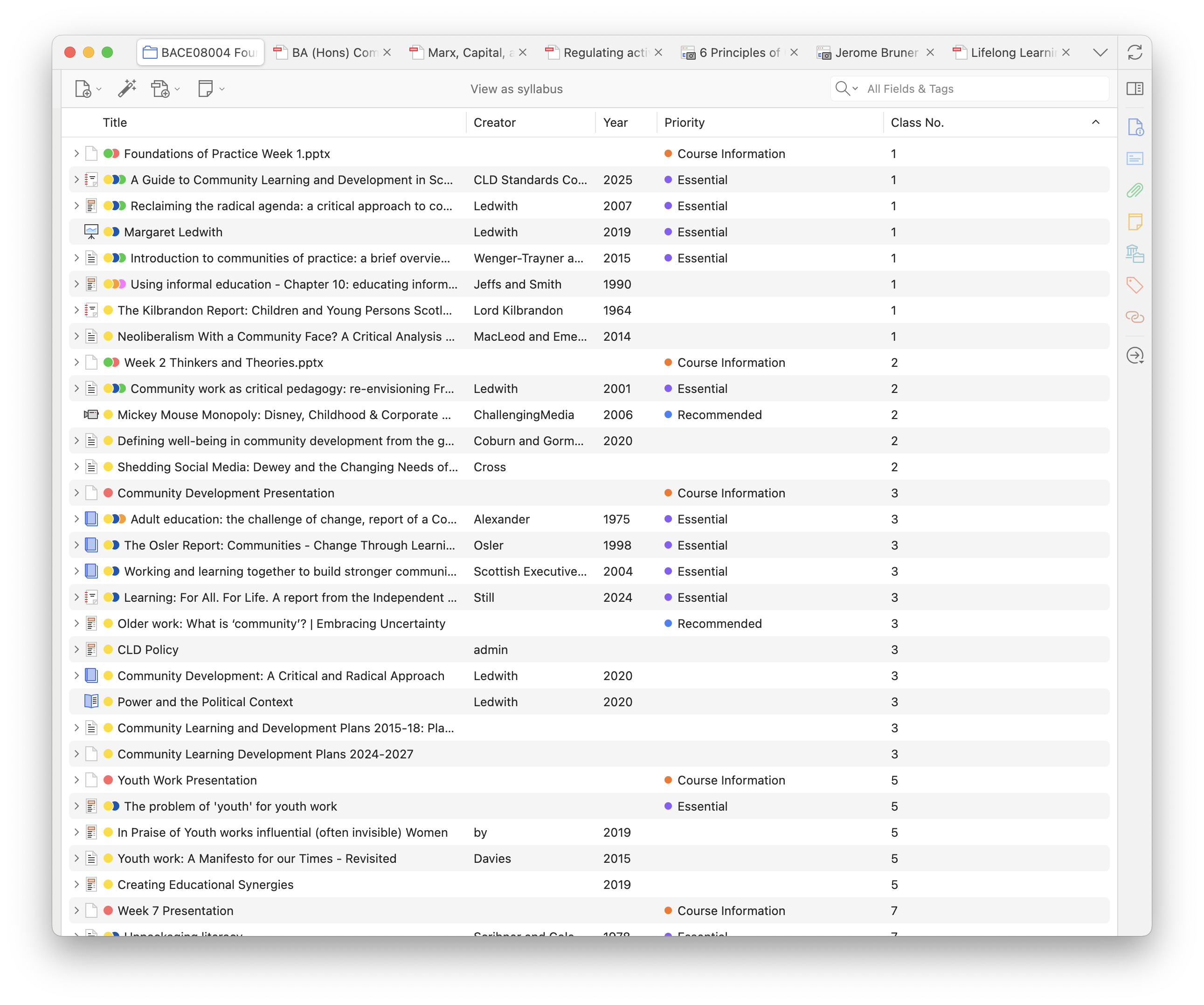Open the Related items icon in the sidebar

click(x=1135, y=317)
